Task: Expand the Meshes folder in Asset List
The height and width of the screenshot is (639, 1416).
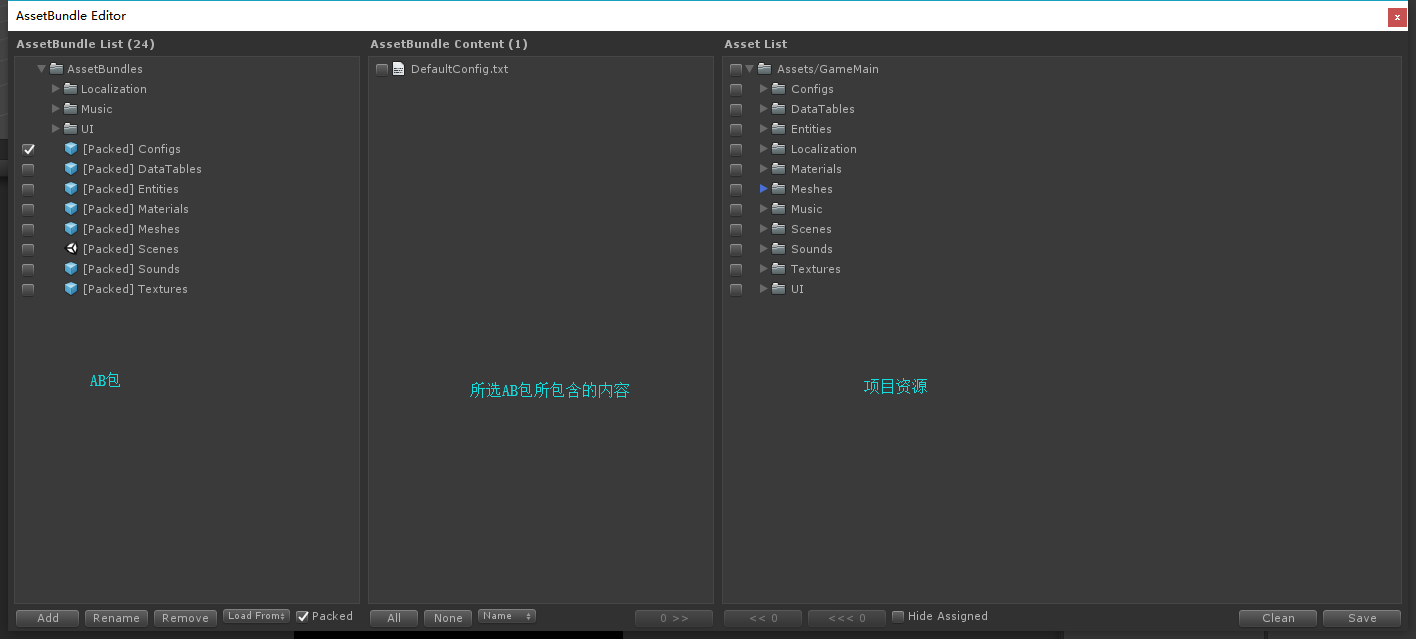Action: pyautogui.click(x=763, y=188)
